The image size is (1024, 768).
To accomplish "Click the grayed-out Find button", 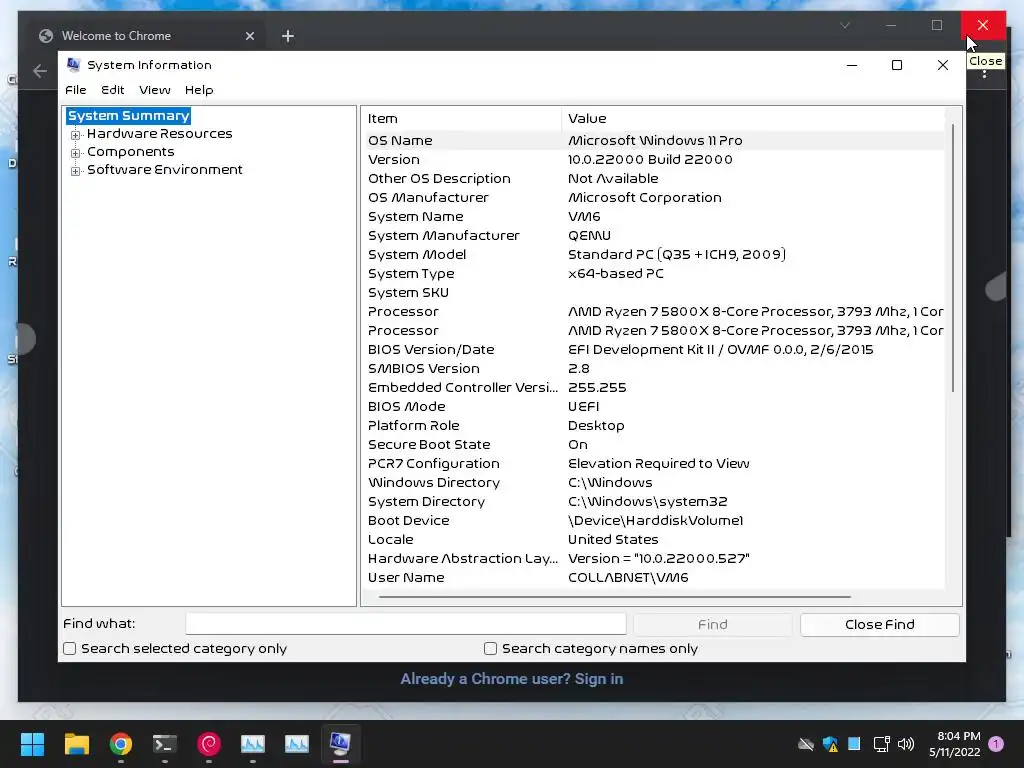I will point(712,624).
